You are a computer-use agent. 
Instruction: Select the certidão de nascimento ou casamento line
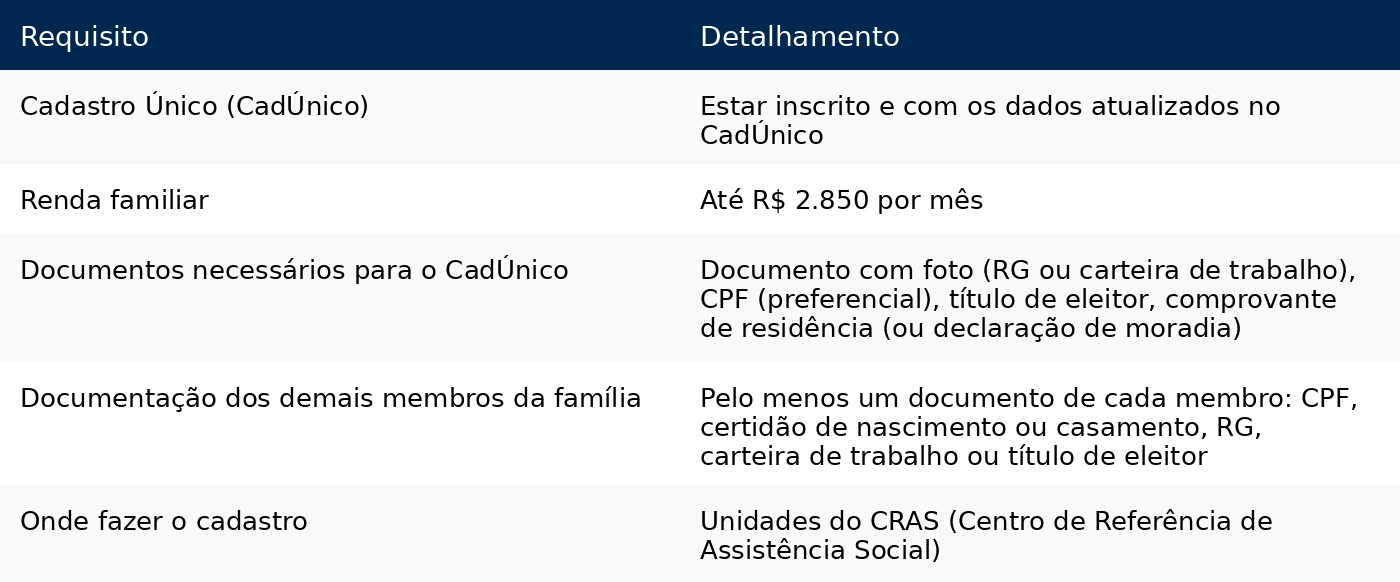[981, 428]
